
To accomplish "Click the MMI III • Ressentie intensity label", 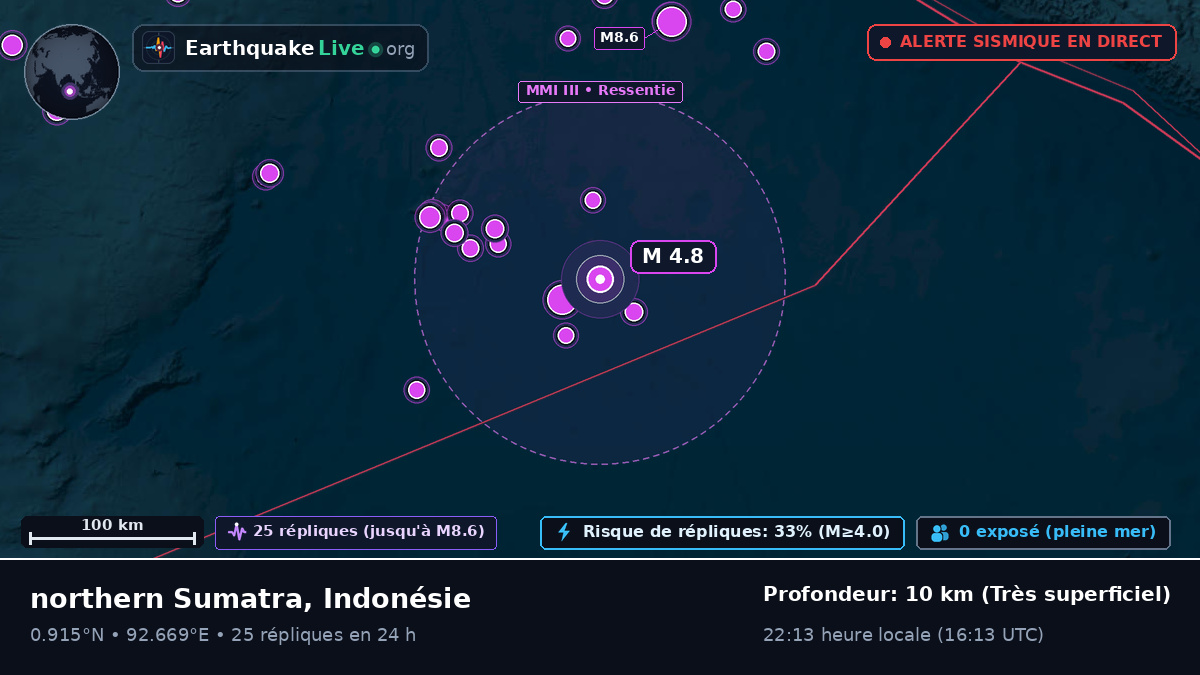I will (x=600, y=91).
